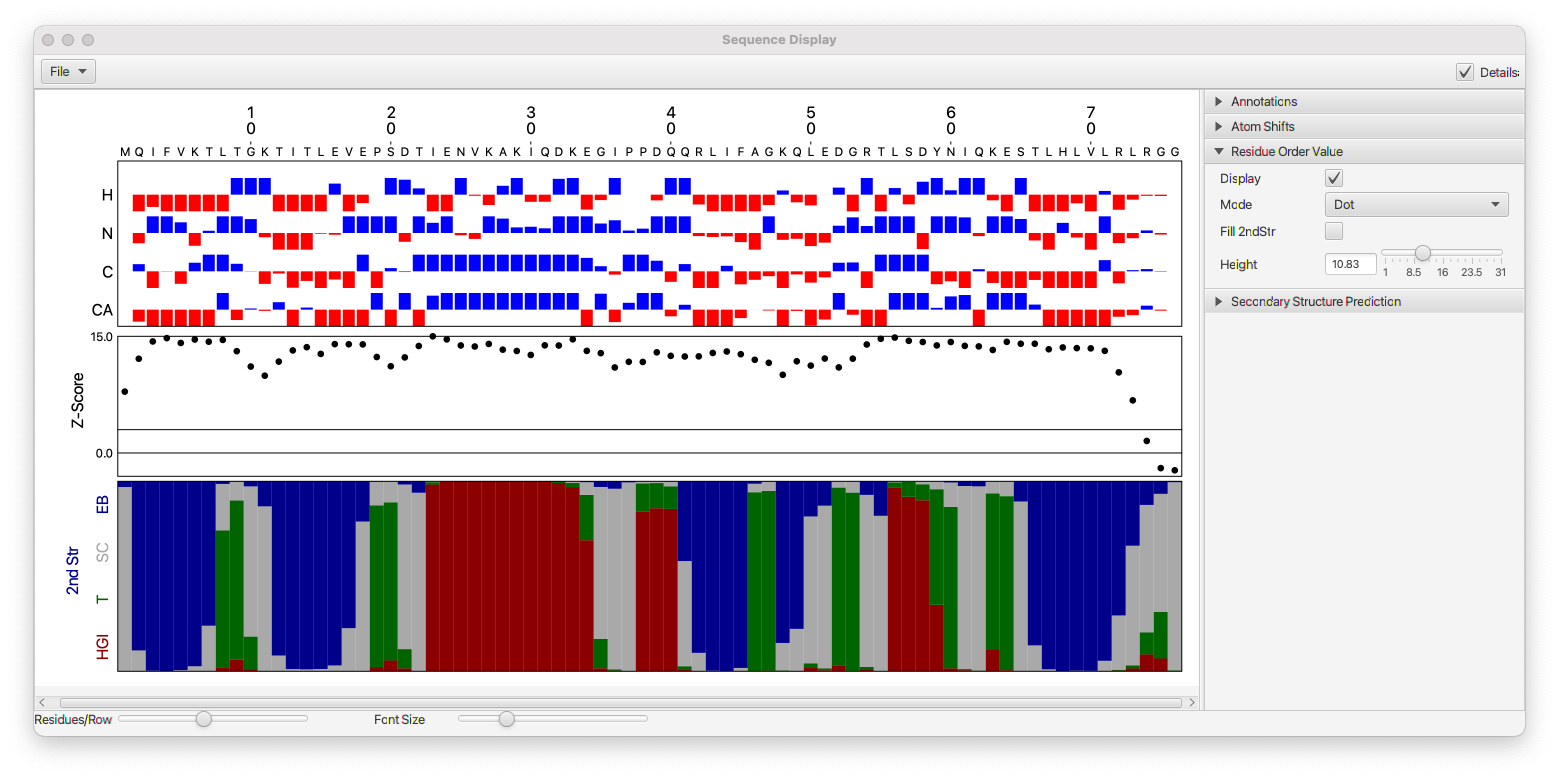Expand the Secondary Structure Prediction section
Image resolution: width=1559 pixels, height=778 pixels.
pyautogui.click(x=1364, y=301)
